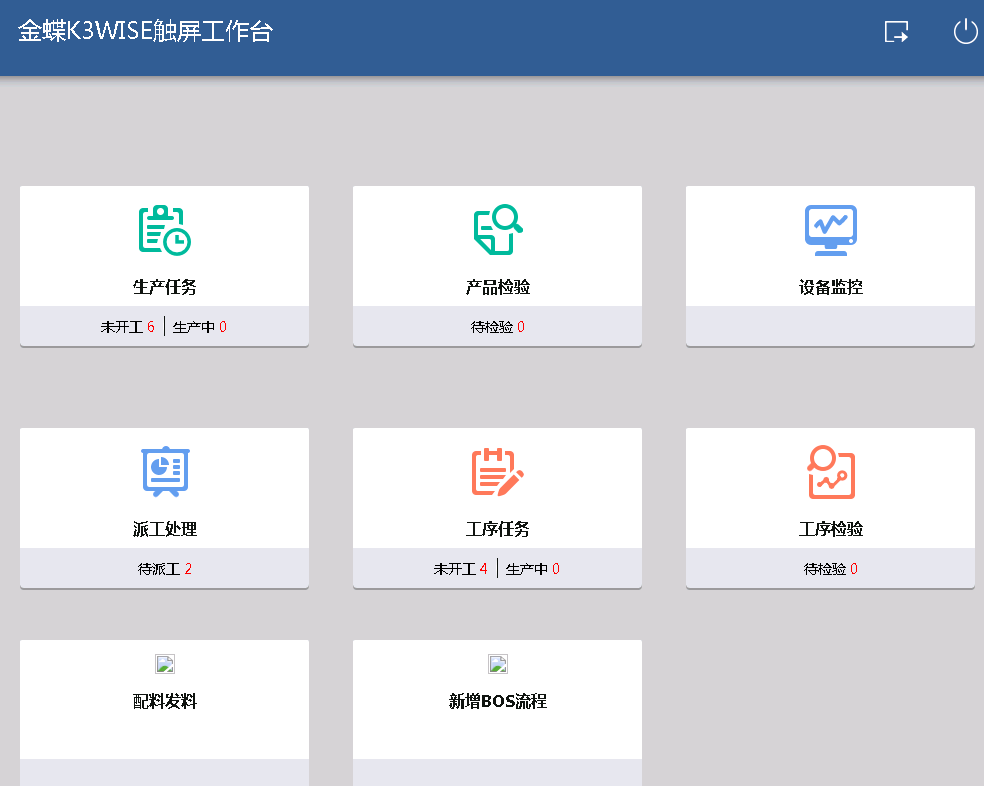
Task: Click the 金蝶K3WISE触屏工作台 title
Action: coord(145,32)
